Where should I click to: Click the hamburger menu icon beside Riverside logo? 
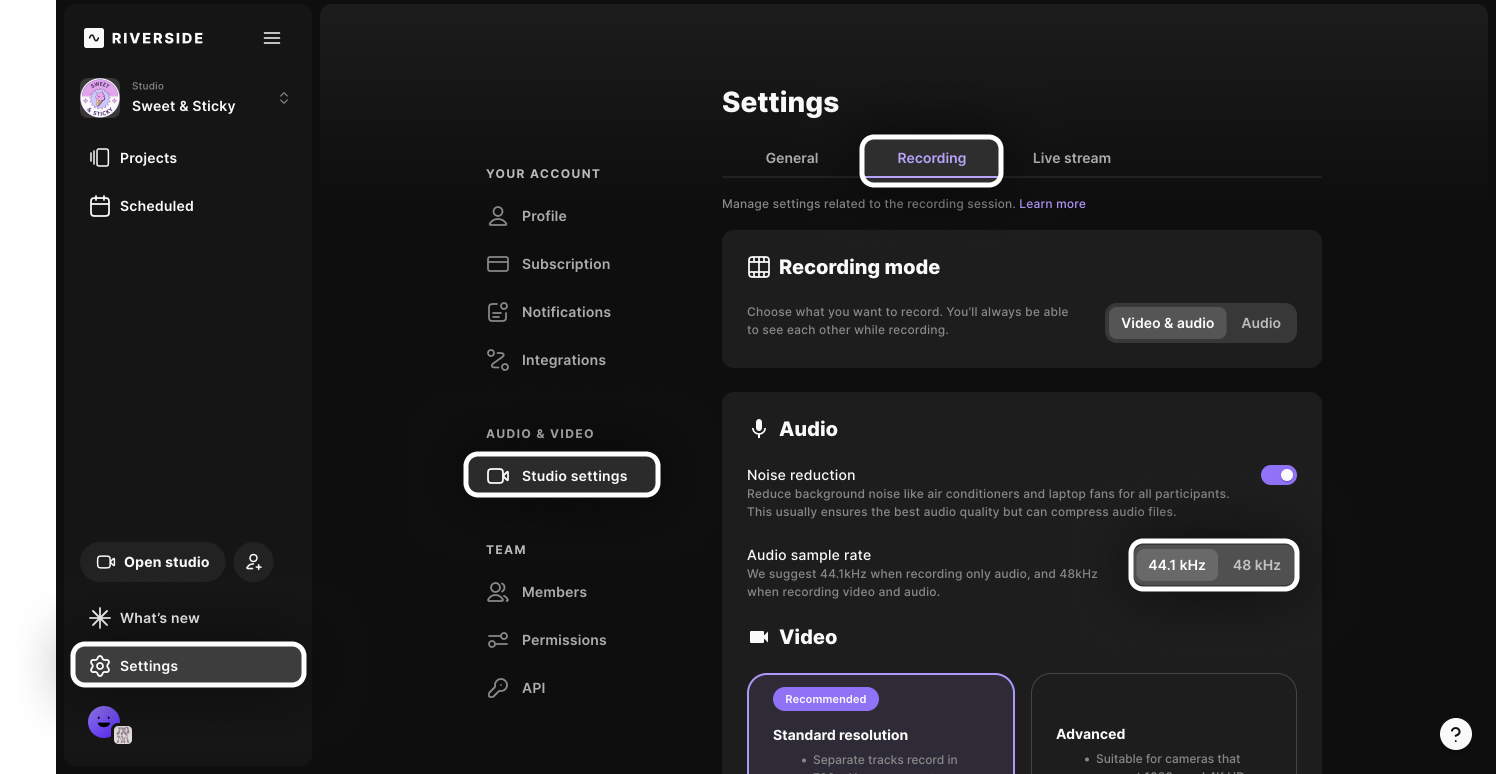272,38
